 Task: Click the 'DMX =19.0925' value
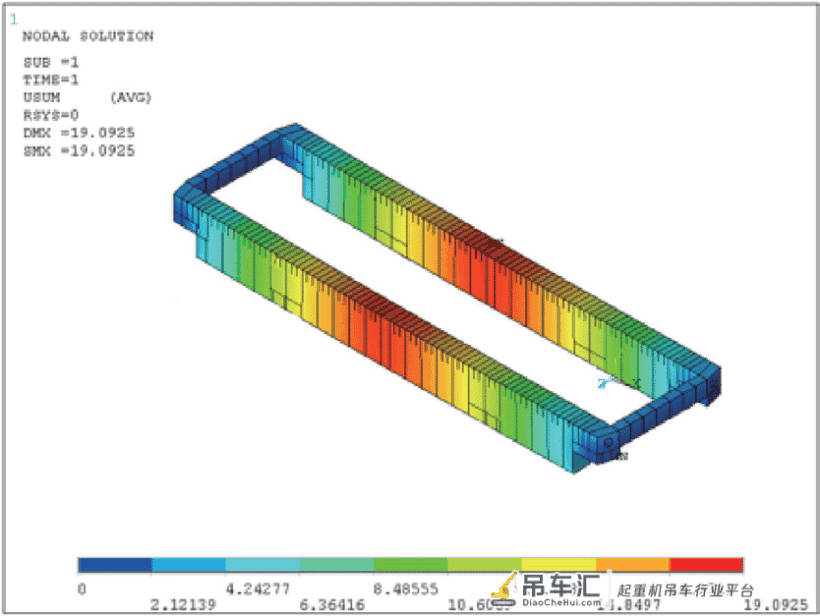coord(79,133)
